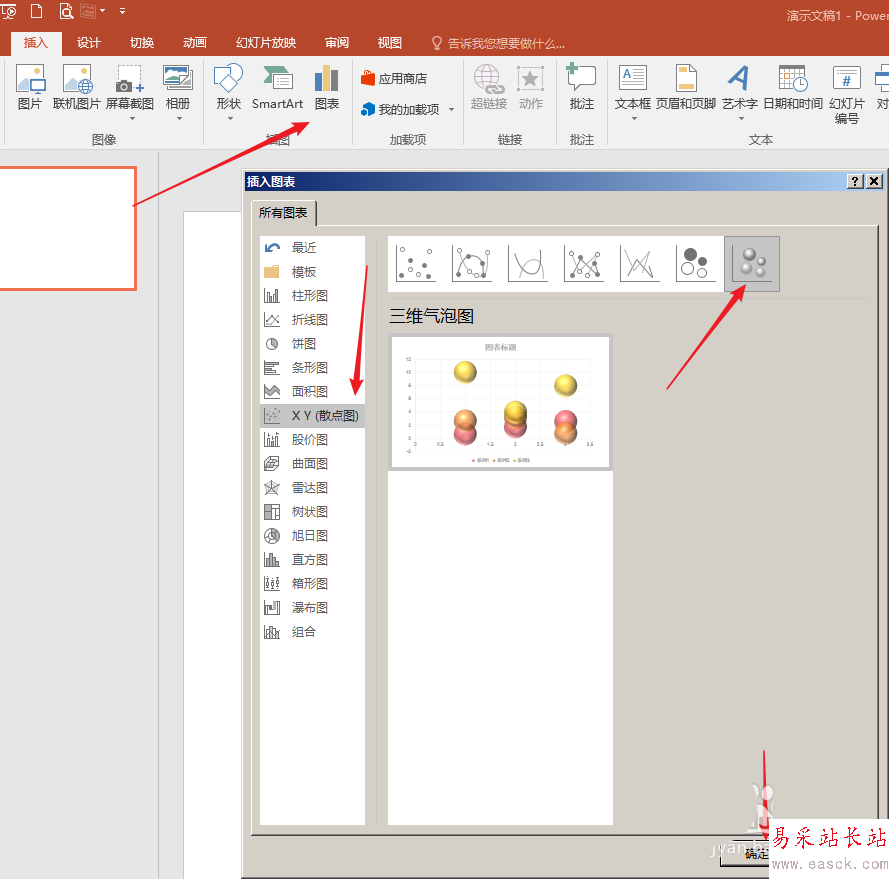The height and width of the screenshot is (879, 889).
Task: Select the All Charts (所有图表) tab
Action: 283,213
